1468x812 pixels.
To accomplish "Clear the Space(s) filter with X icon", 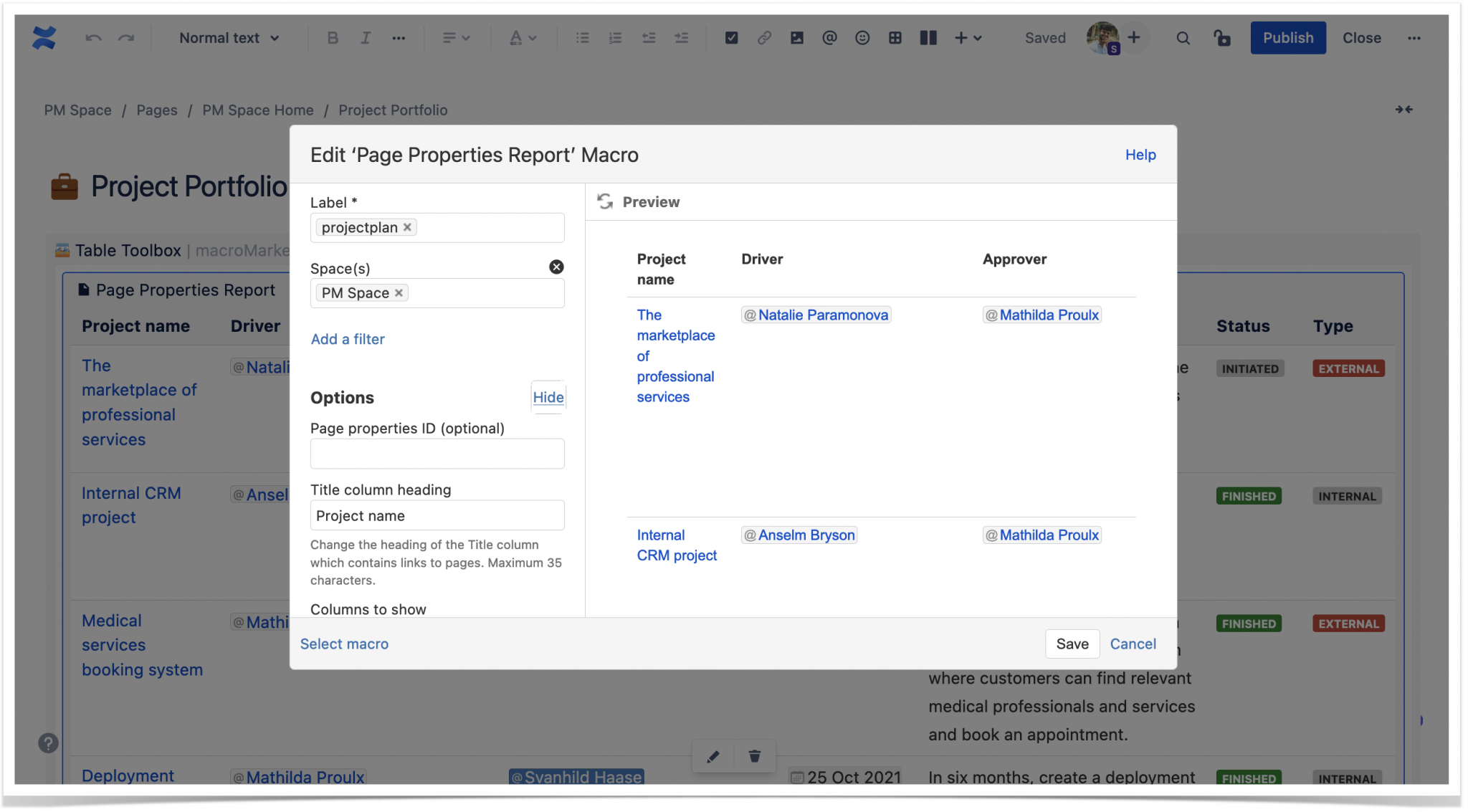I will [556, 267].
